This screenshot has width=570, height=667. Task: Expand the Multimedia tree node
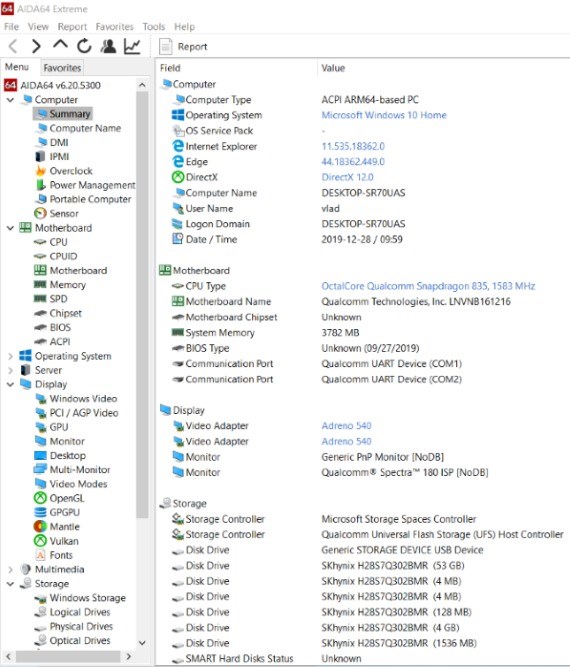(x=11, y=570)
